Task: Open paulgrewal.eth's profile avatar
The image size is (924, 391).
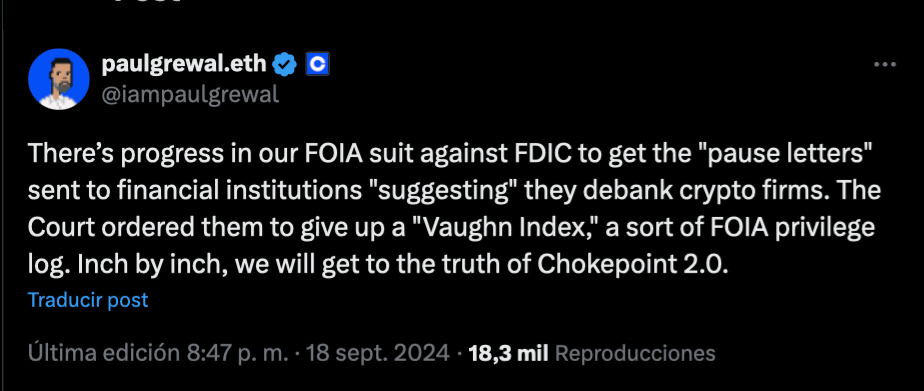Action: (x=59, y=79)
